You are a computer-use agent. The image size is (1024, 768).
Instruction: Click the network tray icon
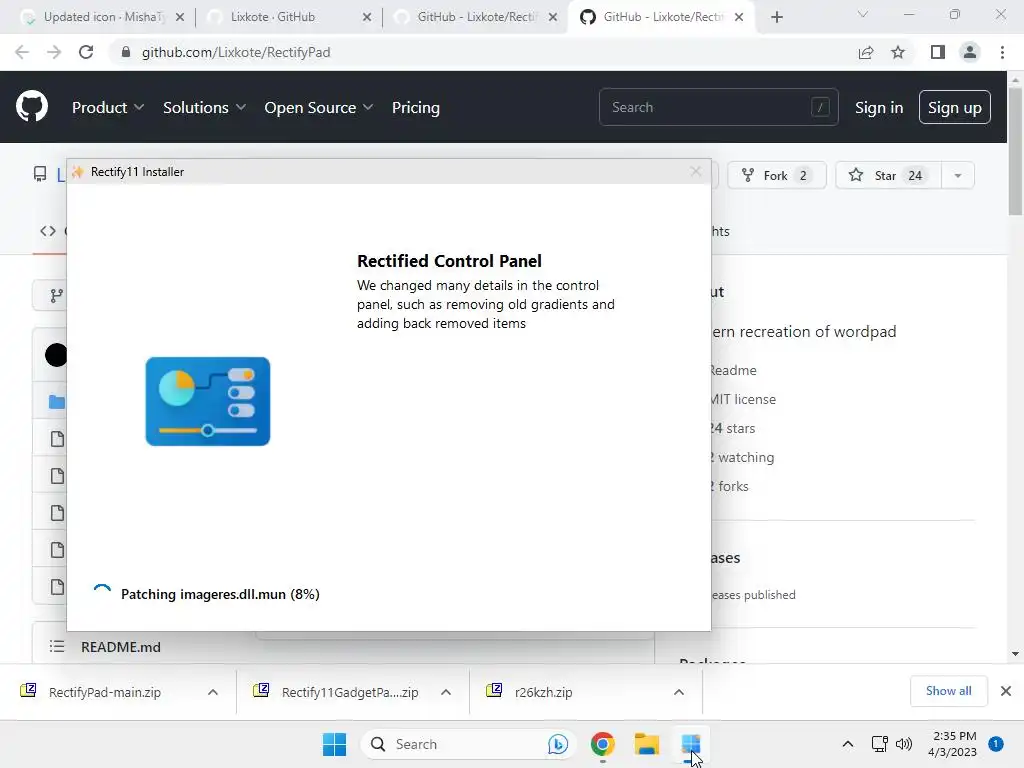(879, 744)
